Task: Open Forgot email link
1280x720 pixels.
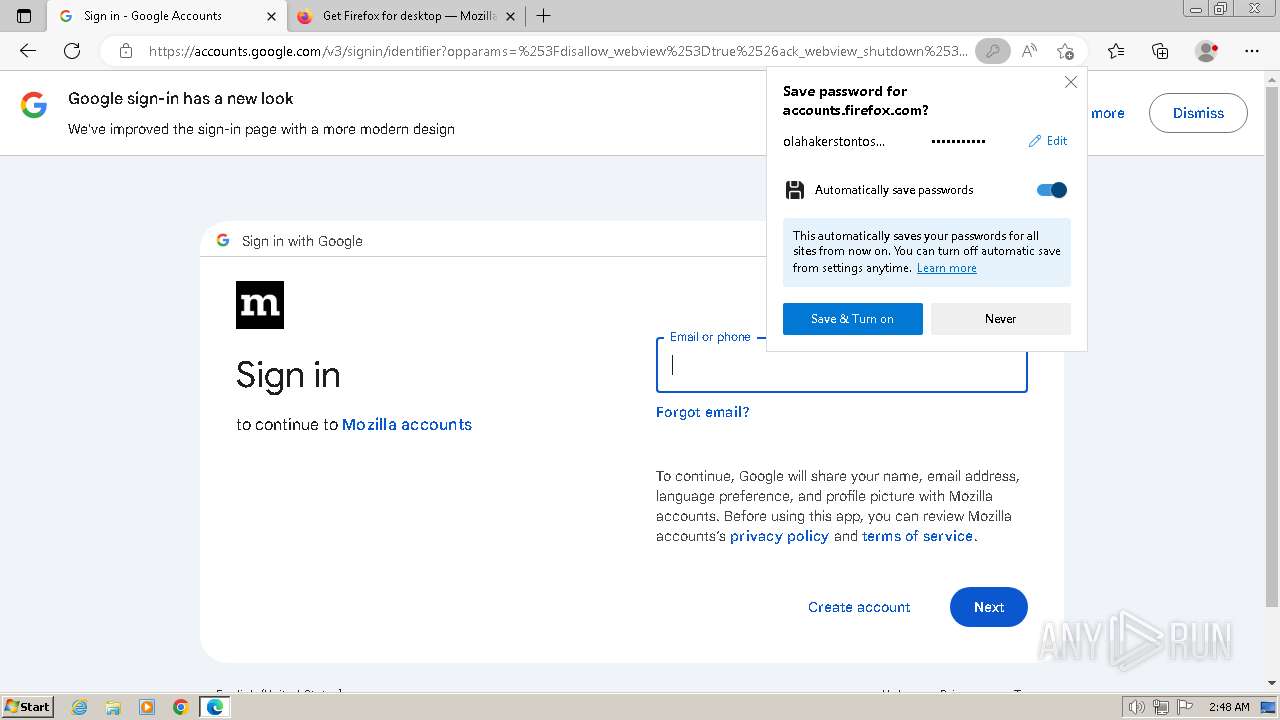Action: 703,412
